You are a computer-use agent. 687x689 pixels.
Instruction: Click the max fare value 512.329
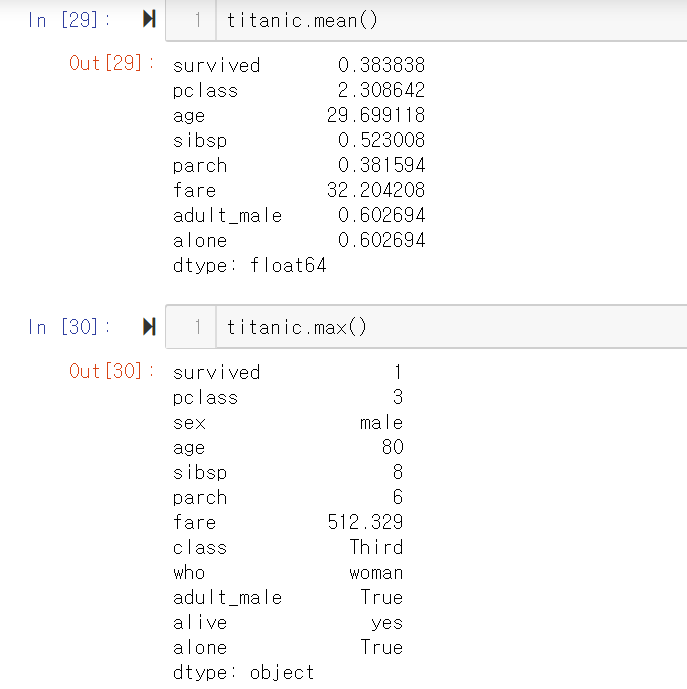(365, 522)
